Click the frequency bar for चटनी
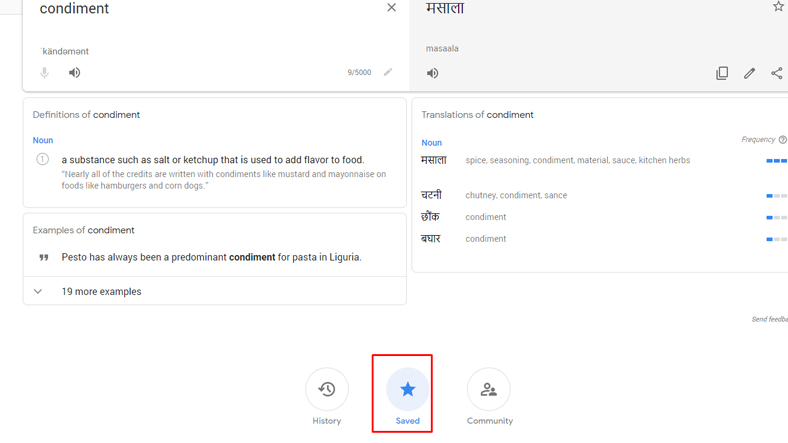788x443 pixels. tap(777, 196)
